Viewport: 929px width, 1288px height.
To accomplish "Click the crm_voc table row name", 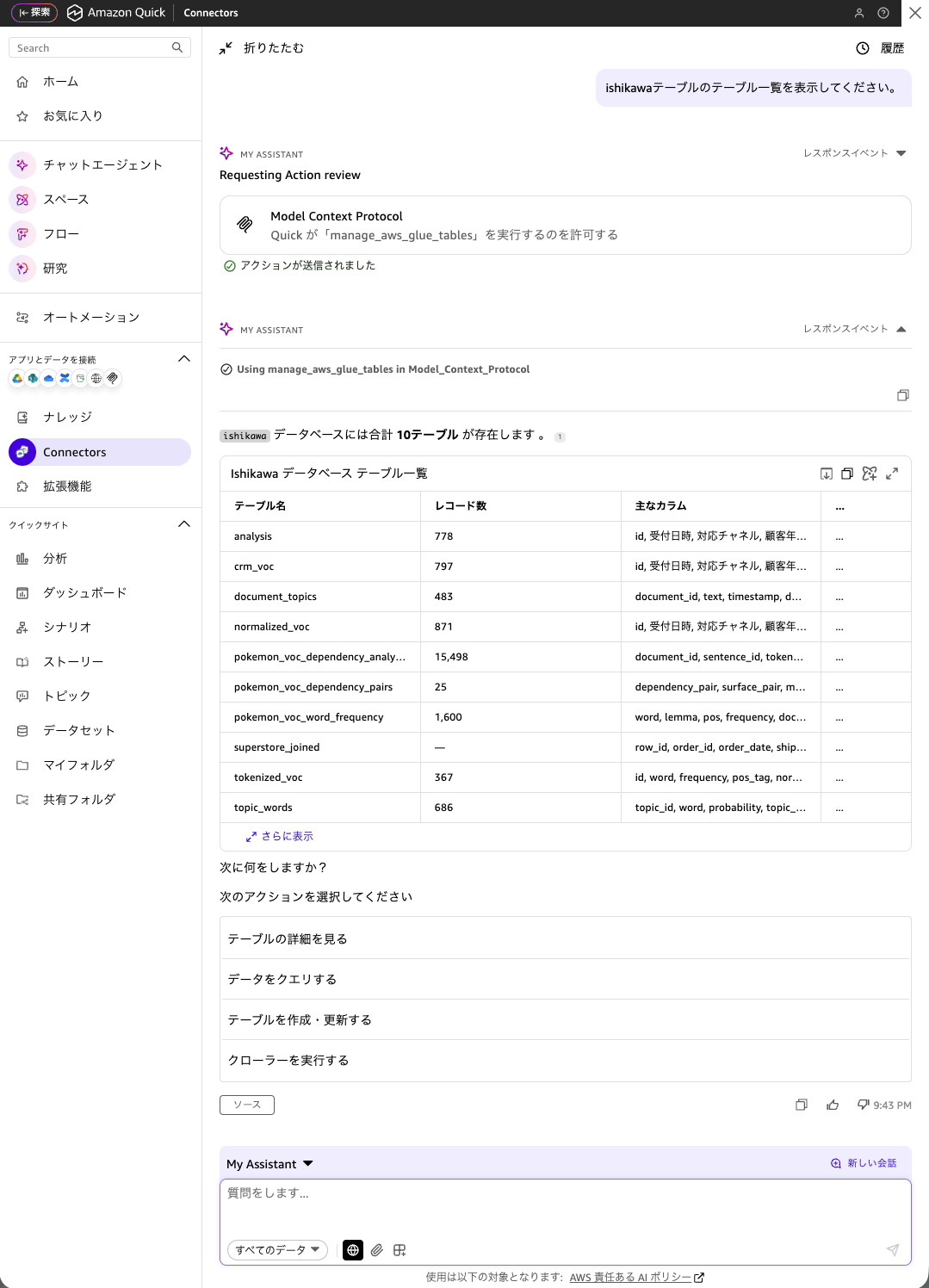I will pyautogui.click(x=254, y=567).
